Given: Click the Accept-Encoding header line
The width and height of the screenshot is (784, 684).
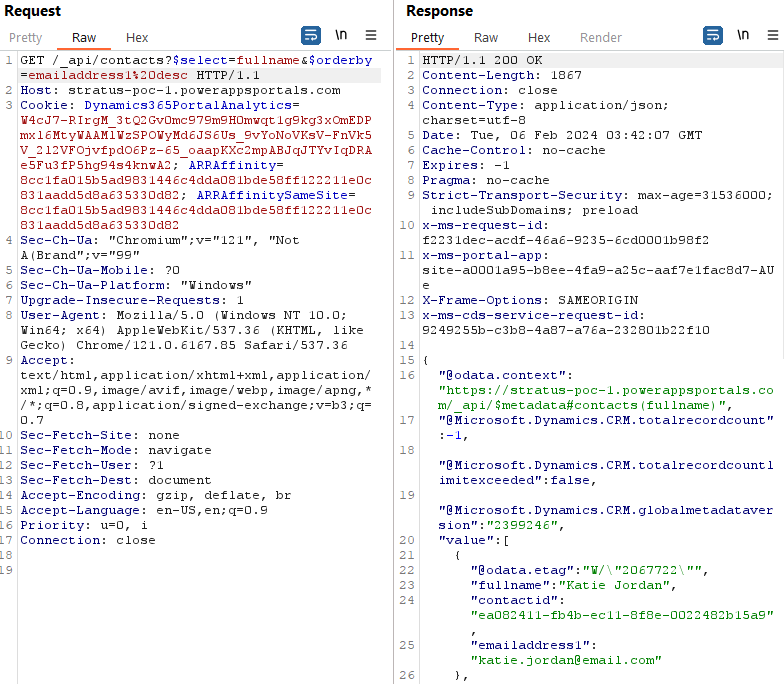Looking at the screenshot, I should tap(156, 496).
